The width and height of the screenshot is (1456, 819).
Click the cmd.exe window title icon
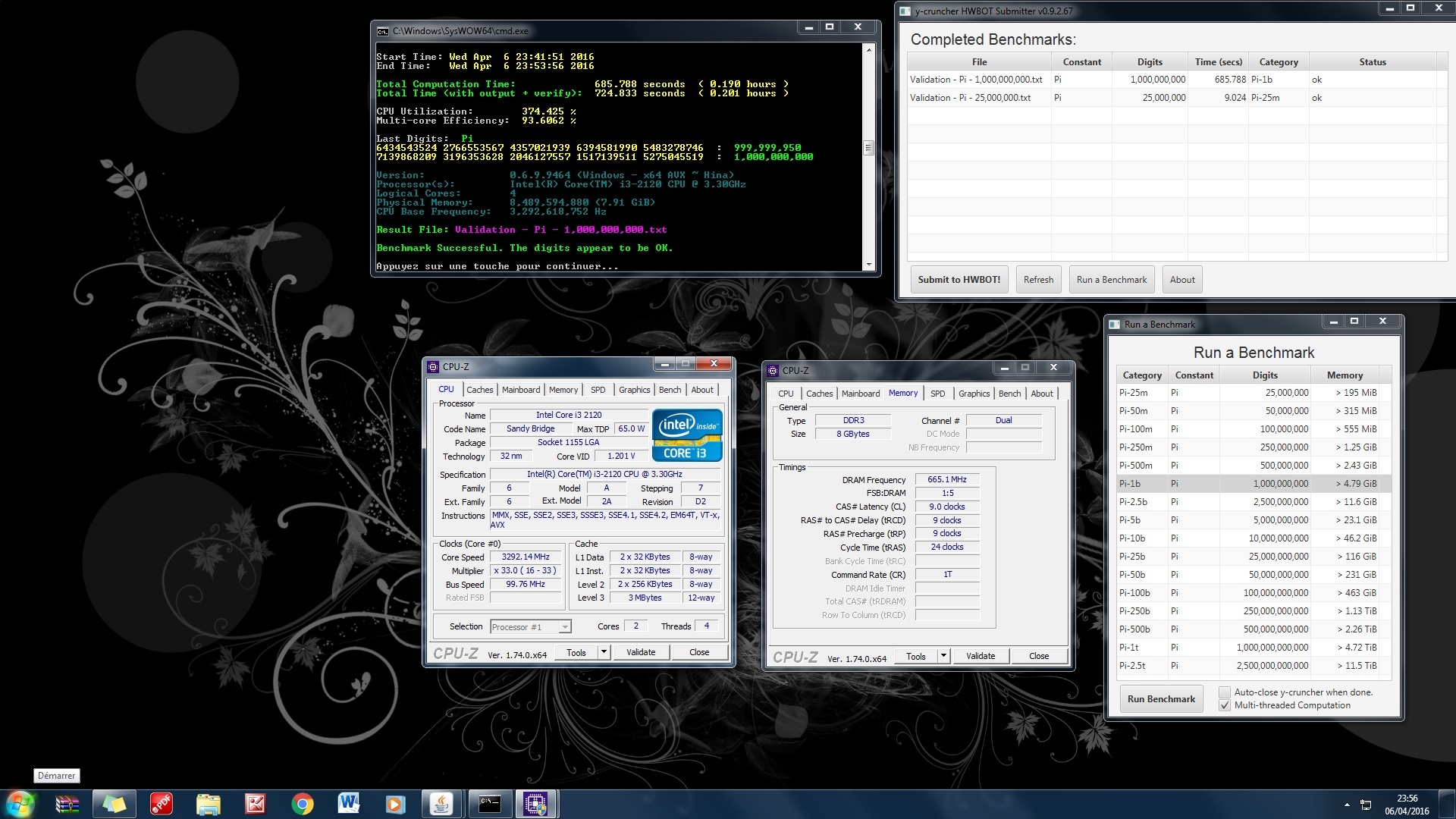click(x=383, y=31)
